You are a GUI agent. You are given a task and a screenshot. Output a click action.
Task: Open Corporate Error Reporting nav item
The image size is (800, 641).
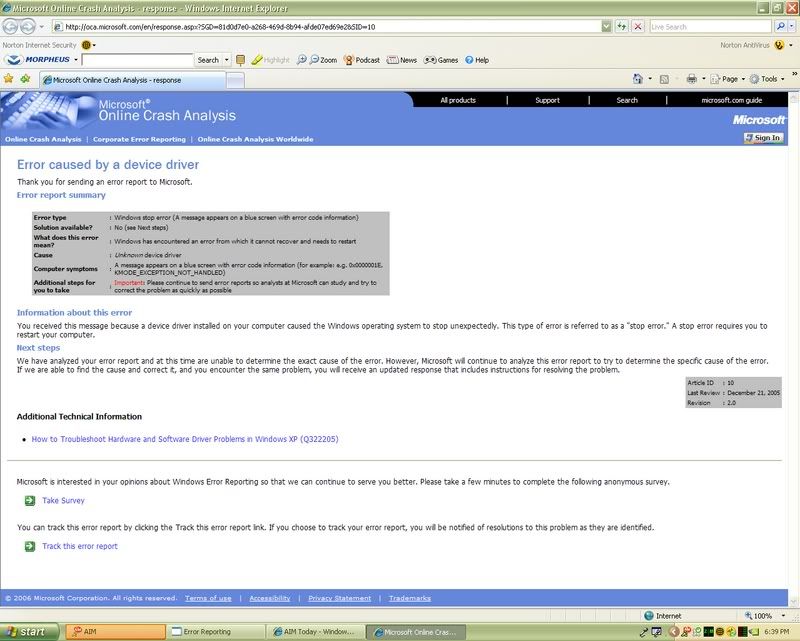point(139,139)
